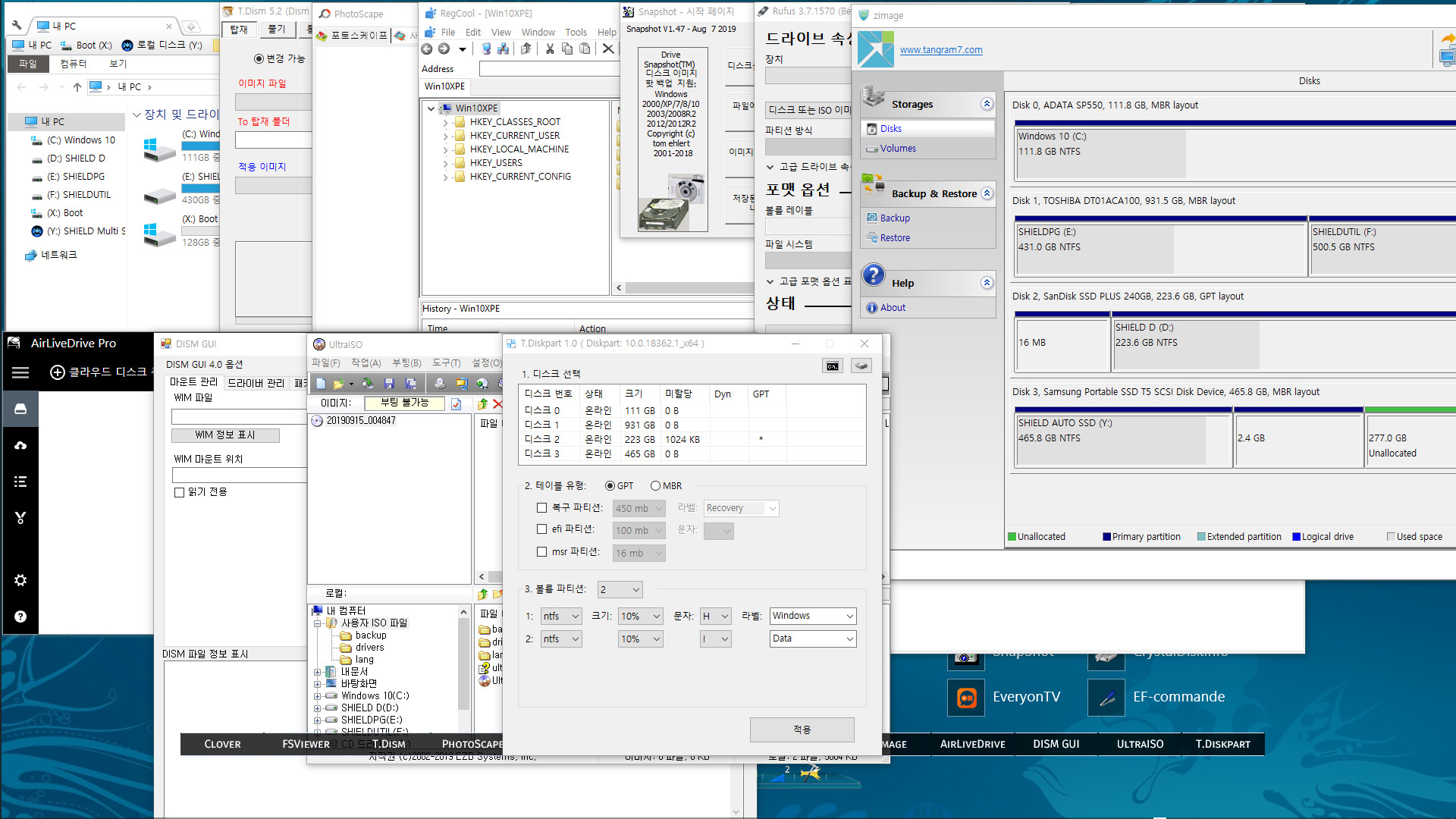Open the Backup link in zimage

click(x=895, y=218)
